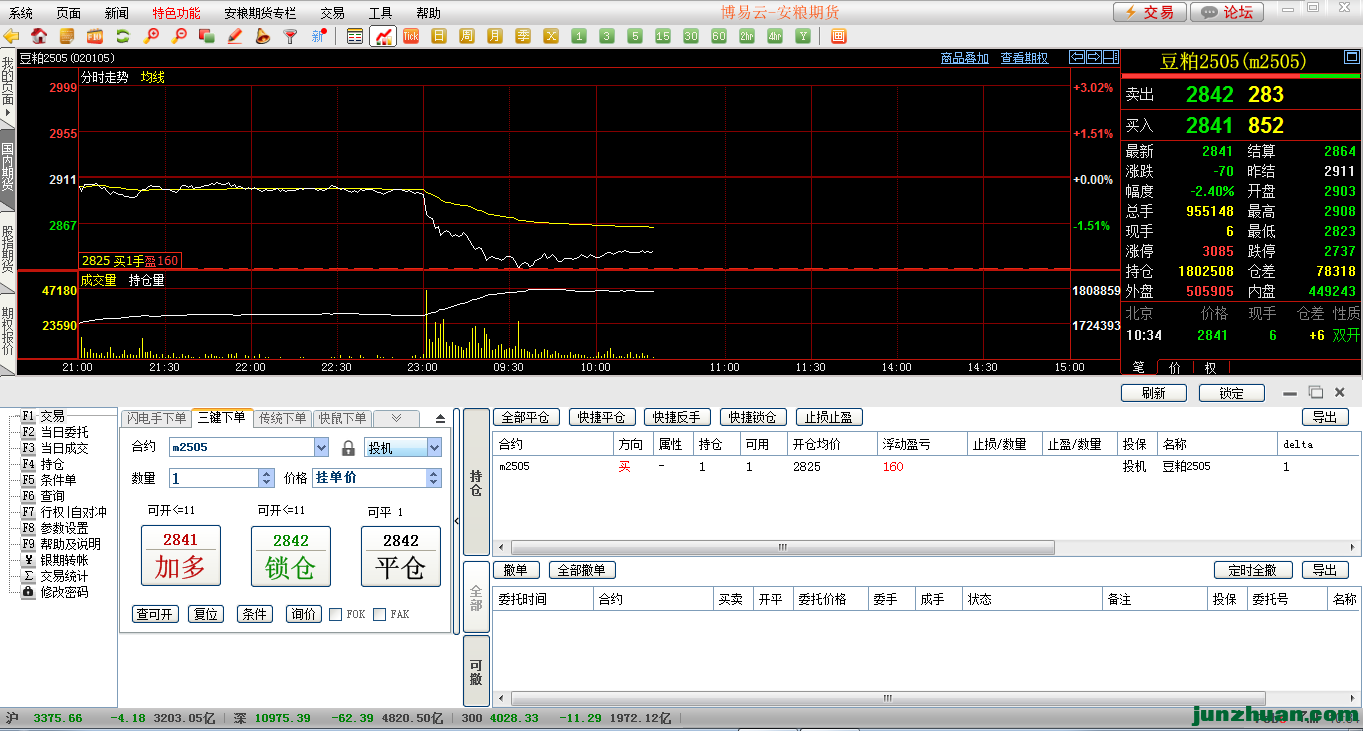Click the zoom-out magnifier toolbar icon
This screenshot has width=1363, height=731.
click(180, 36)
